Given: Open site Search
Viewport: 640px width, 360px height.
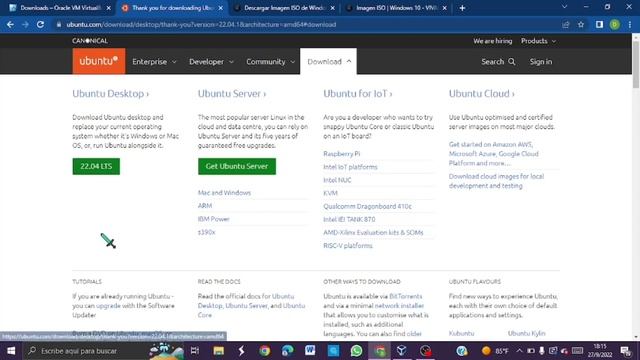Looking at the screenshot, I should coord(498,62).
